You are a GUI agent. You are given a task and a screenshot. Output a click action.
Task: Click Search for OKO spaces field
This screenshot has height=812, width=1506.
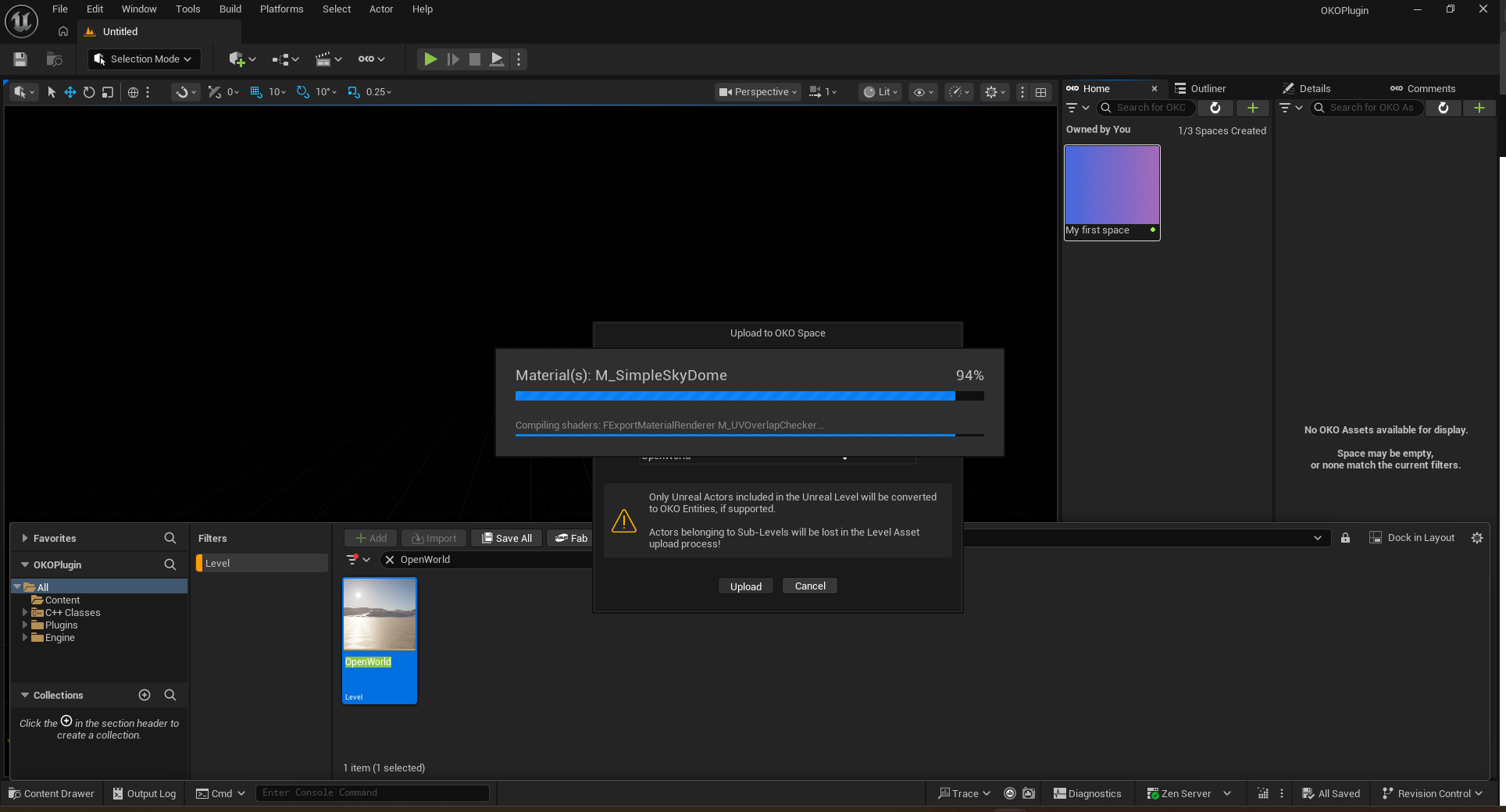[1147, 108]
